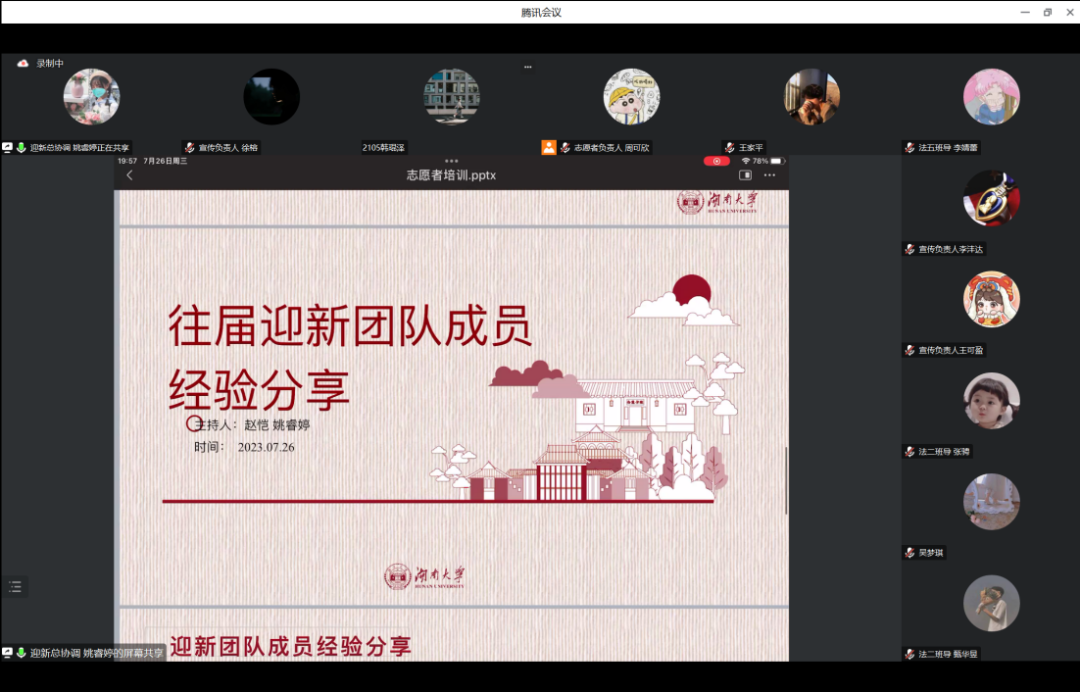The height and width of the screenshot is (692, 1080).
Task: Click the cloud recording status icon
Action: 23,63
